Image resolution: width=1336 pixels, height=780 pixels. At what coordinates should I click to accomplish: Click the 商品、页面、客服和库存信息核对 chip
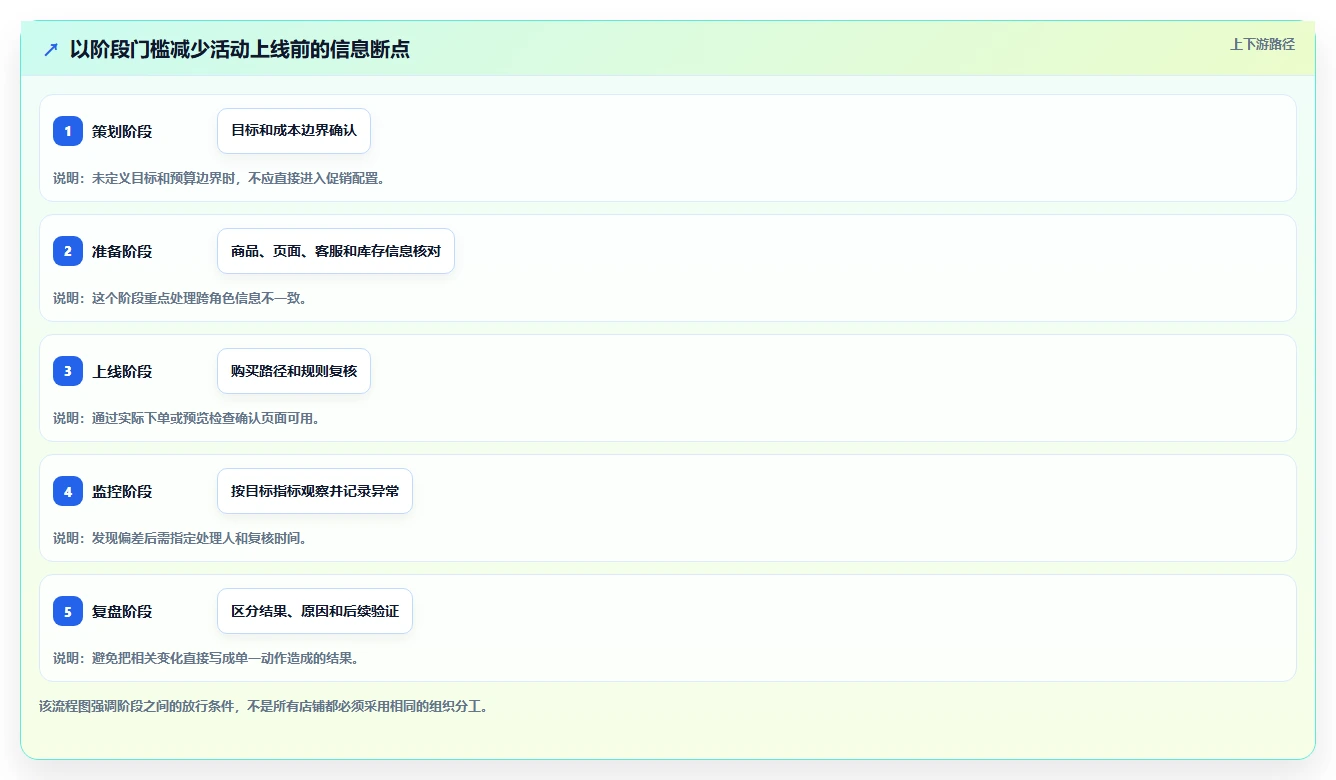[x=336, y=251]
